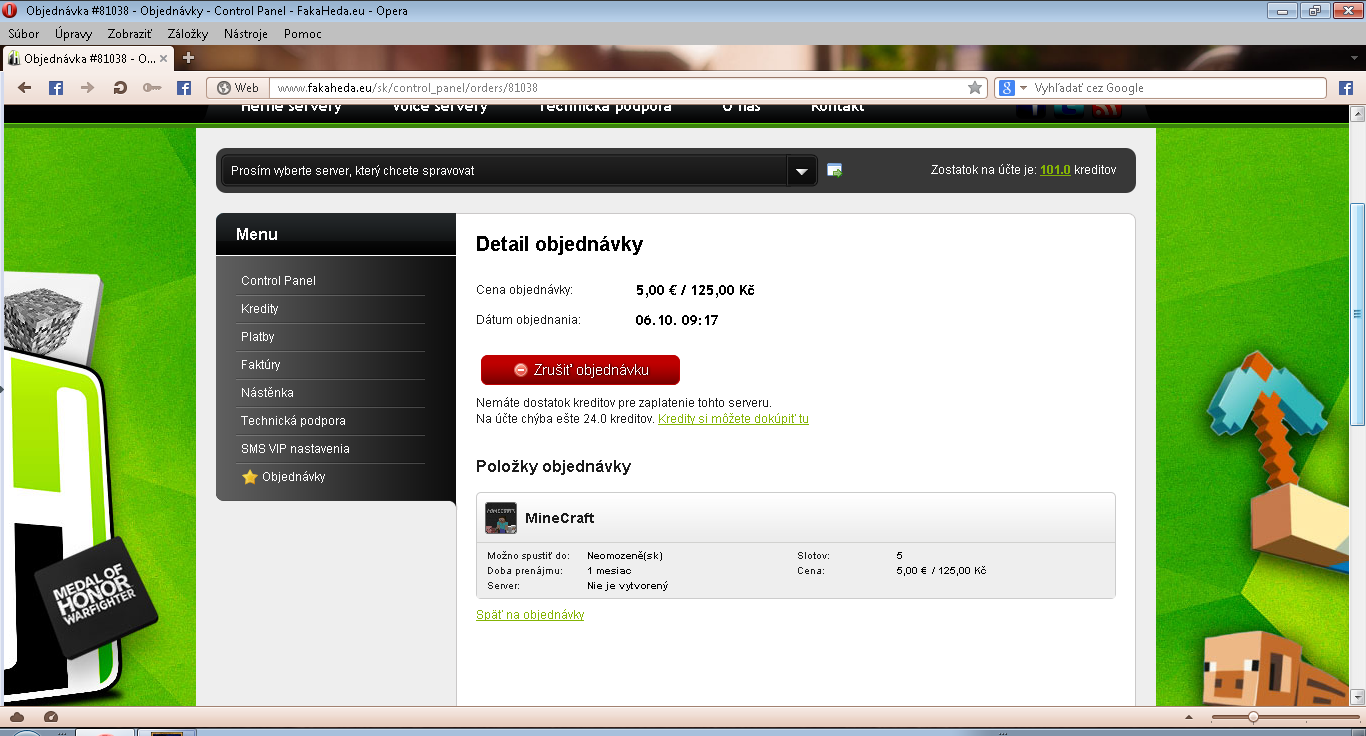Open Kredity in side menu
This screenshot has height=736, width=1366.
260,309
